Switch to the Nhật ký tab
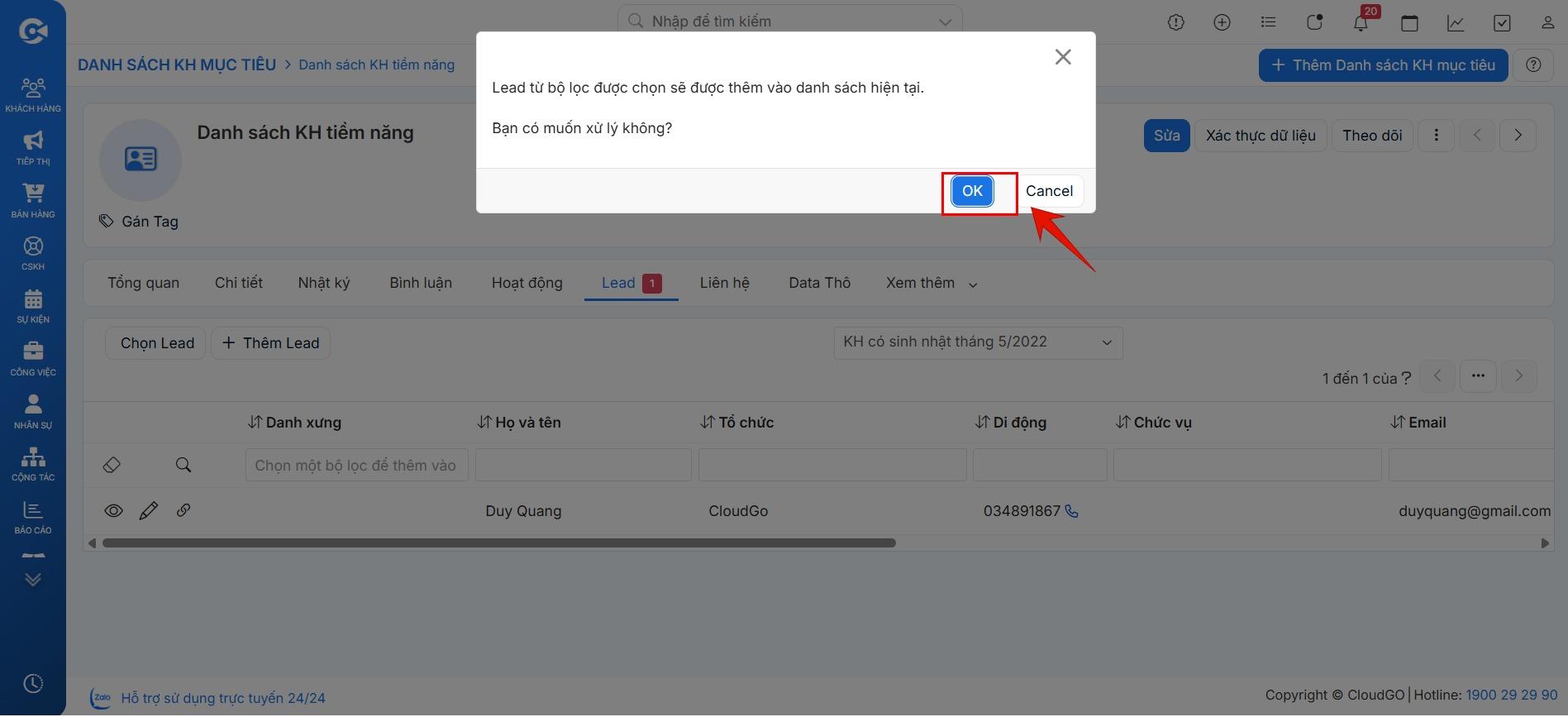 pos(324,283)
